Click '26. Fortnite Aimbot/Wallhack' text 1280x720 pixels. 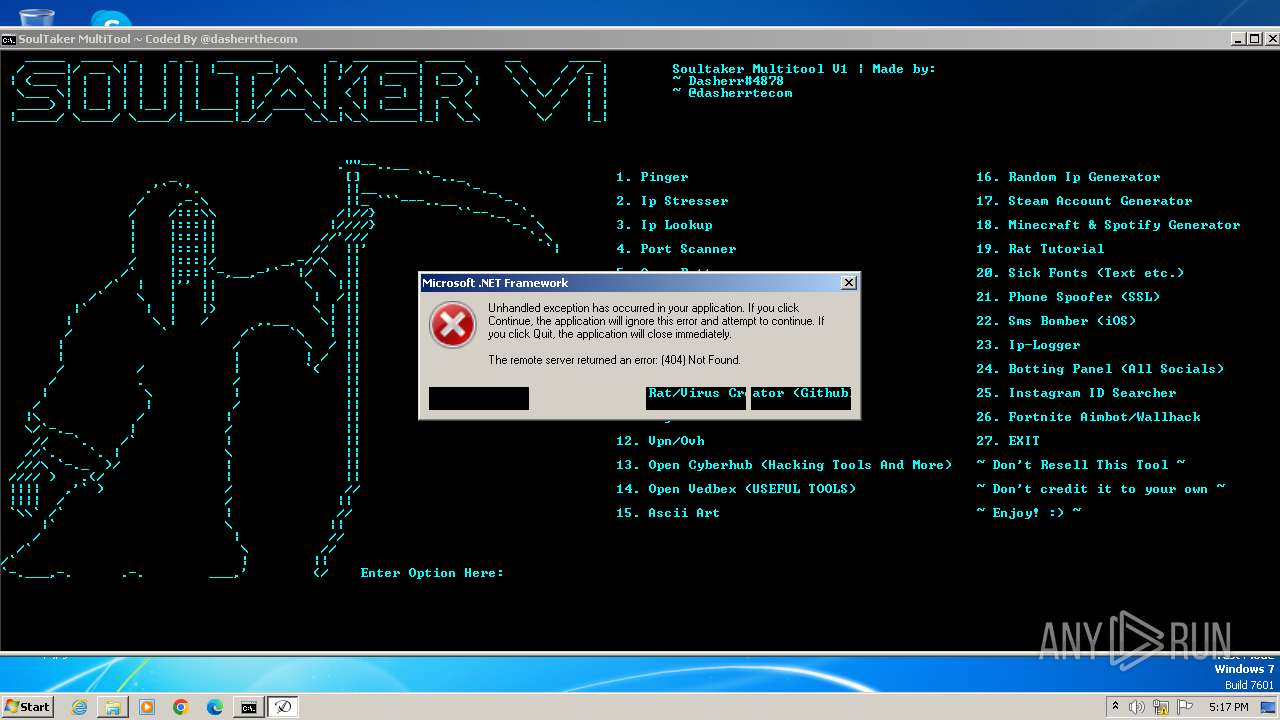pos(1088,417)
